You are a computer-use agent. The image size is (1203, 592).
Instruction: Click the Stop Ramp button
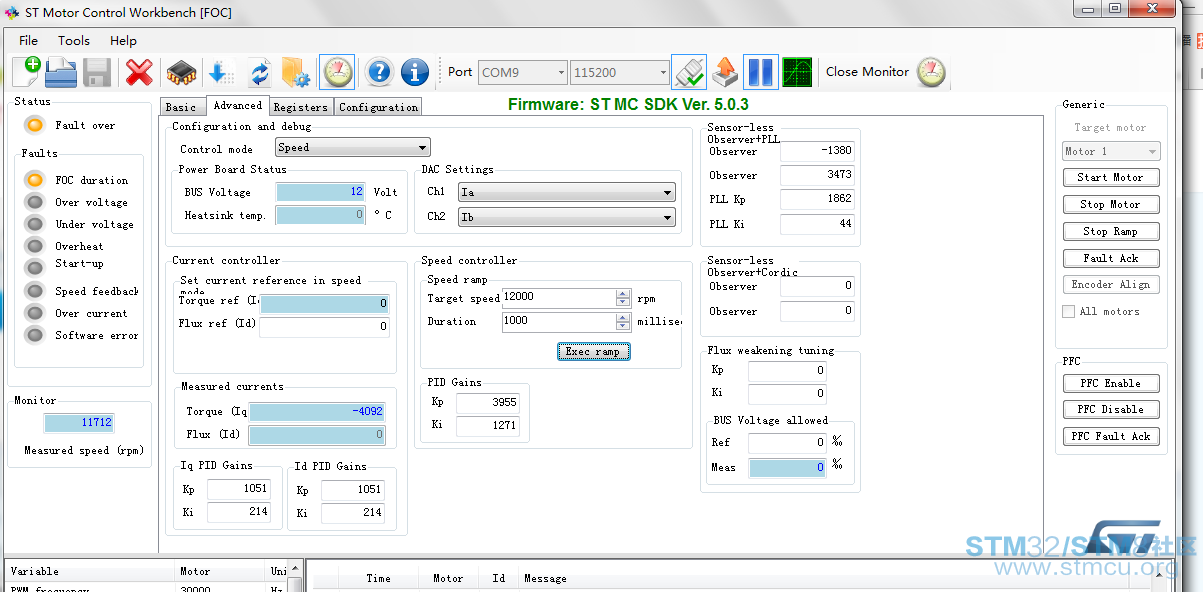(1111, 231)
